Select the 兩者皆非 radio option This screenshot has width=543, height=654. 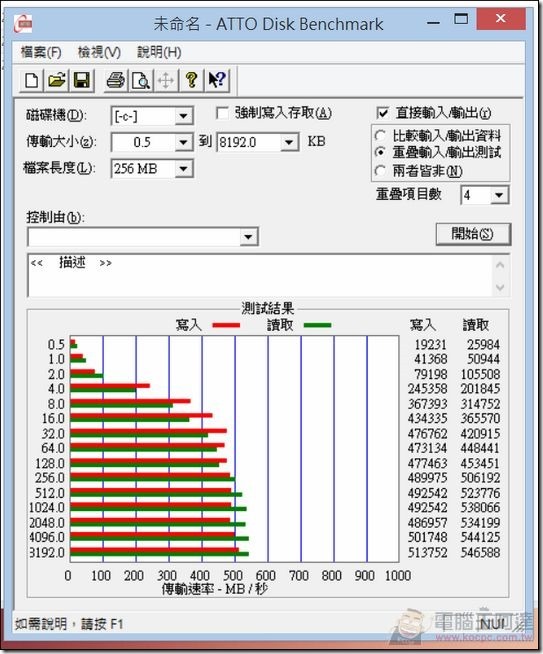[380, 171]
